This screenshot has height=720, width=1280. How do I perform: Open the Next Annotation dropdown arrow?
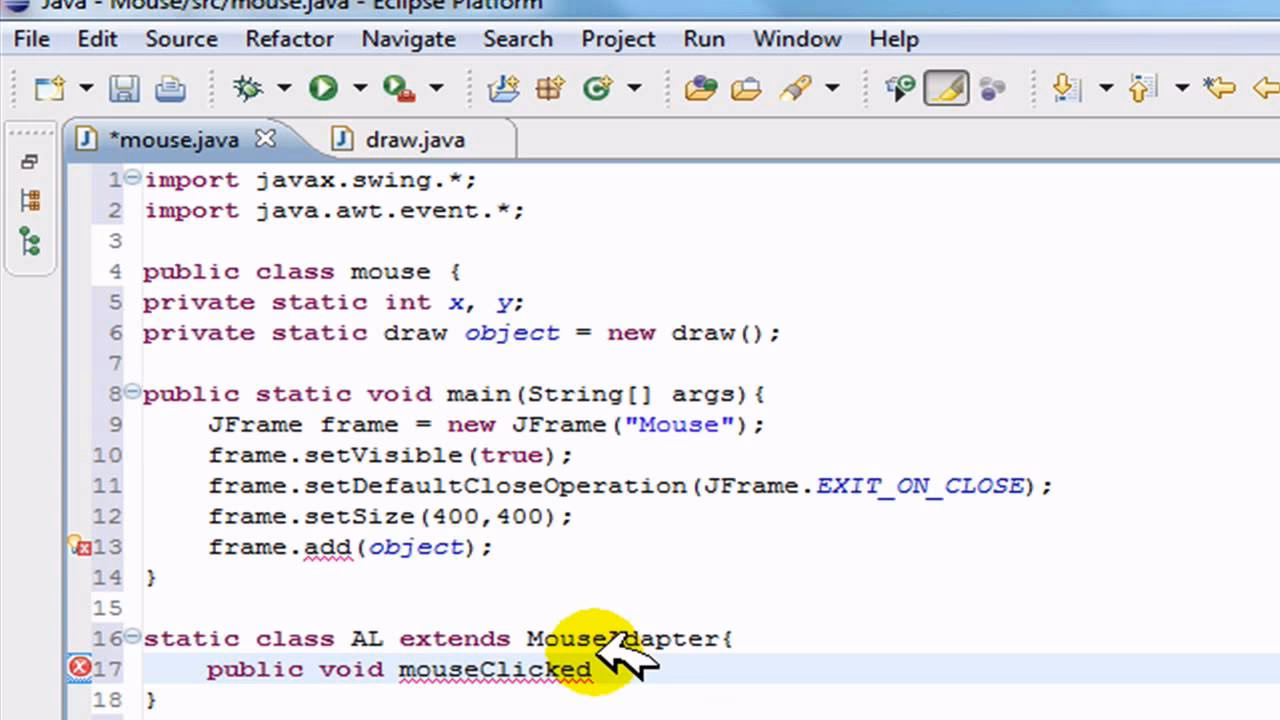1106,88
